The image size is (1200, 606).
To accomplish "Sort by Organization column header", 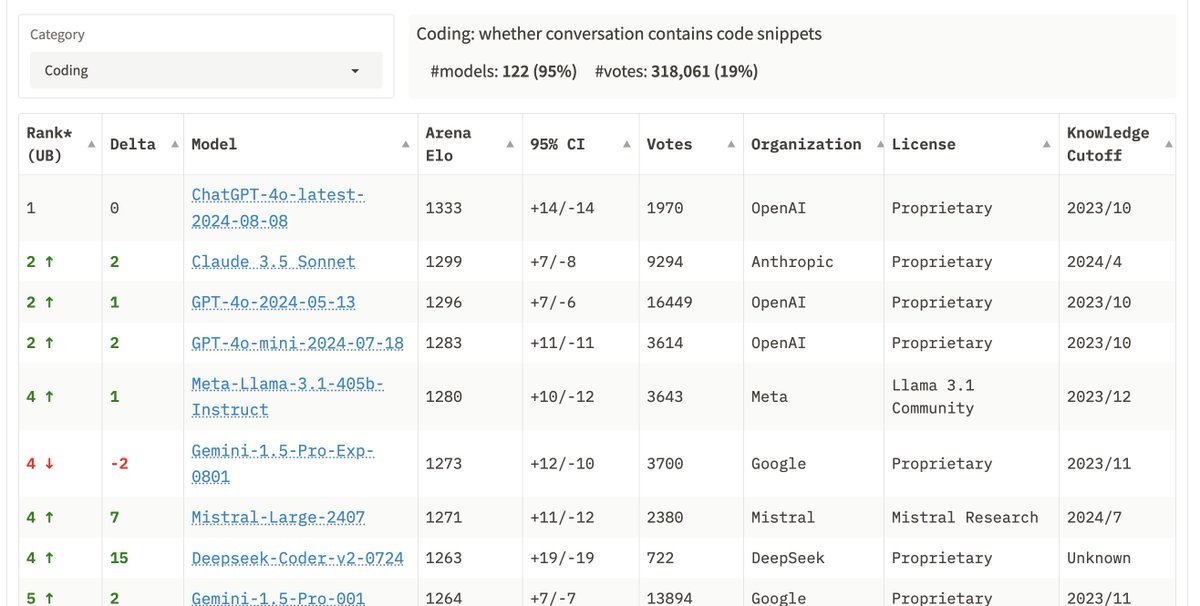I will pyautogui.click(x=813, y=144).
